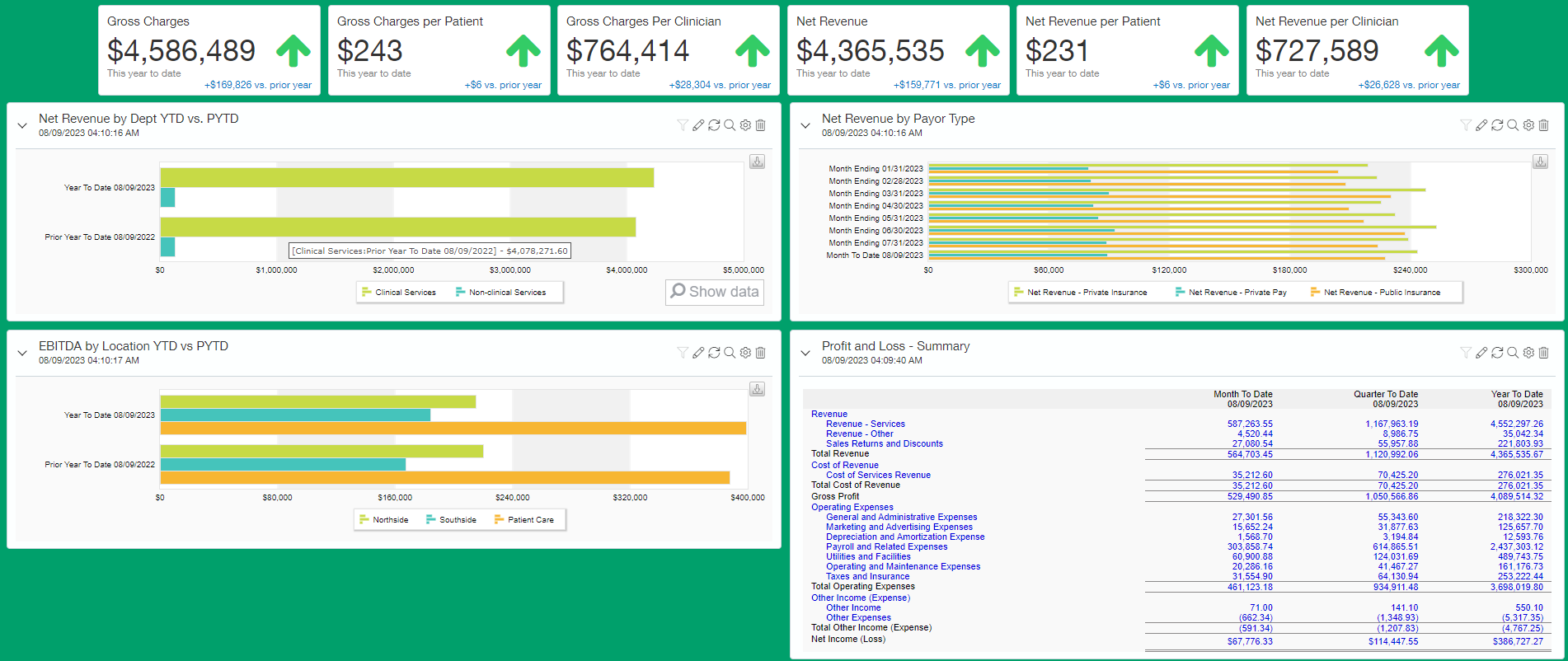
Task: Click orange Patient Care bar for Year To Date
Action: 453,429
